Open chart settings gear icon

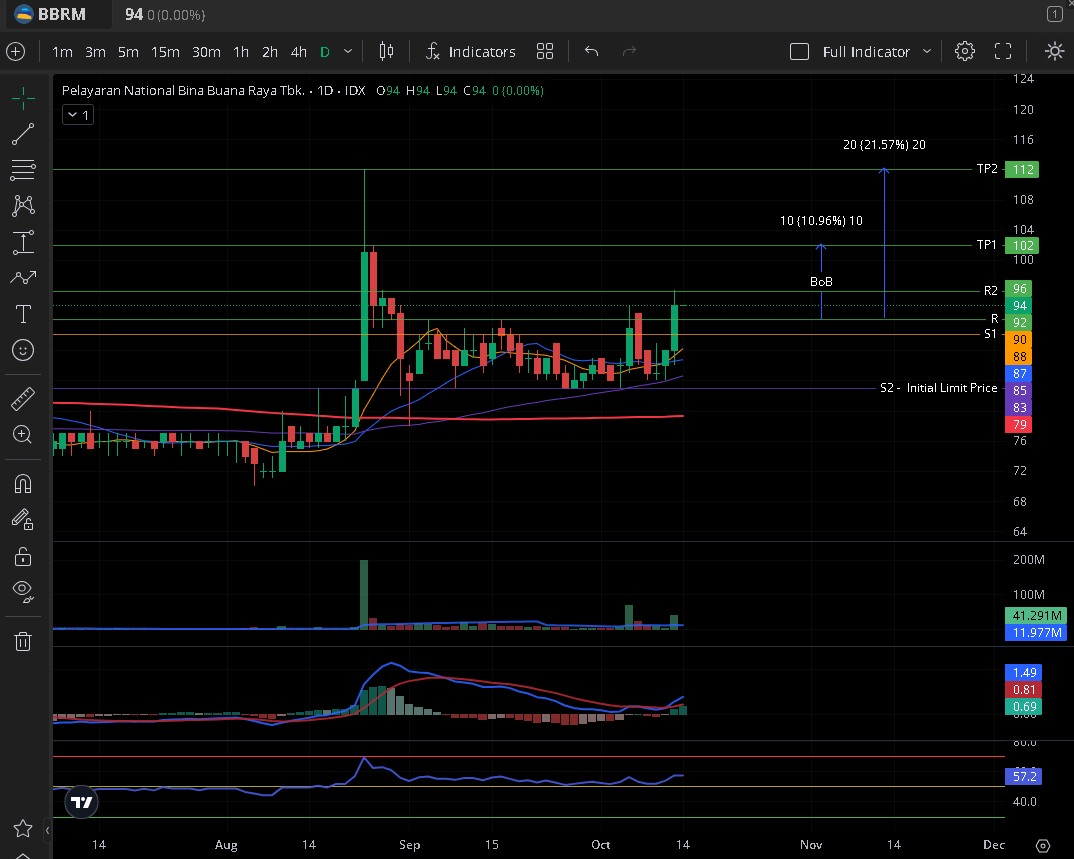click(x=964, y=51)
